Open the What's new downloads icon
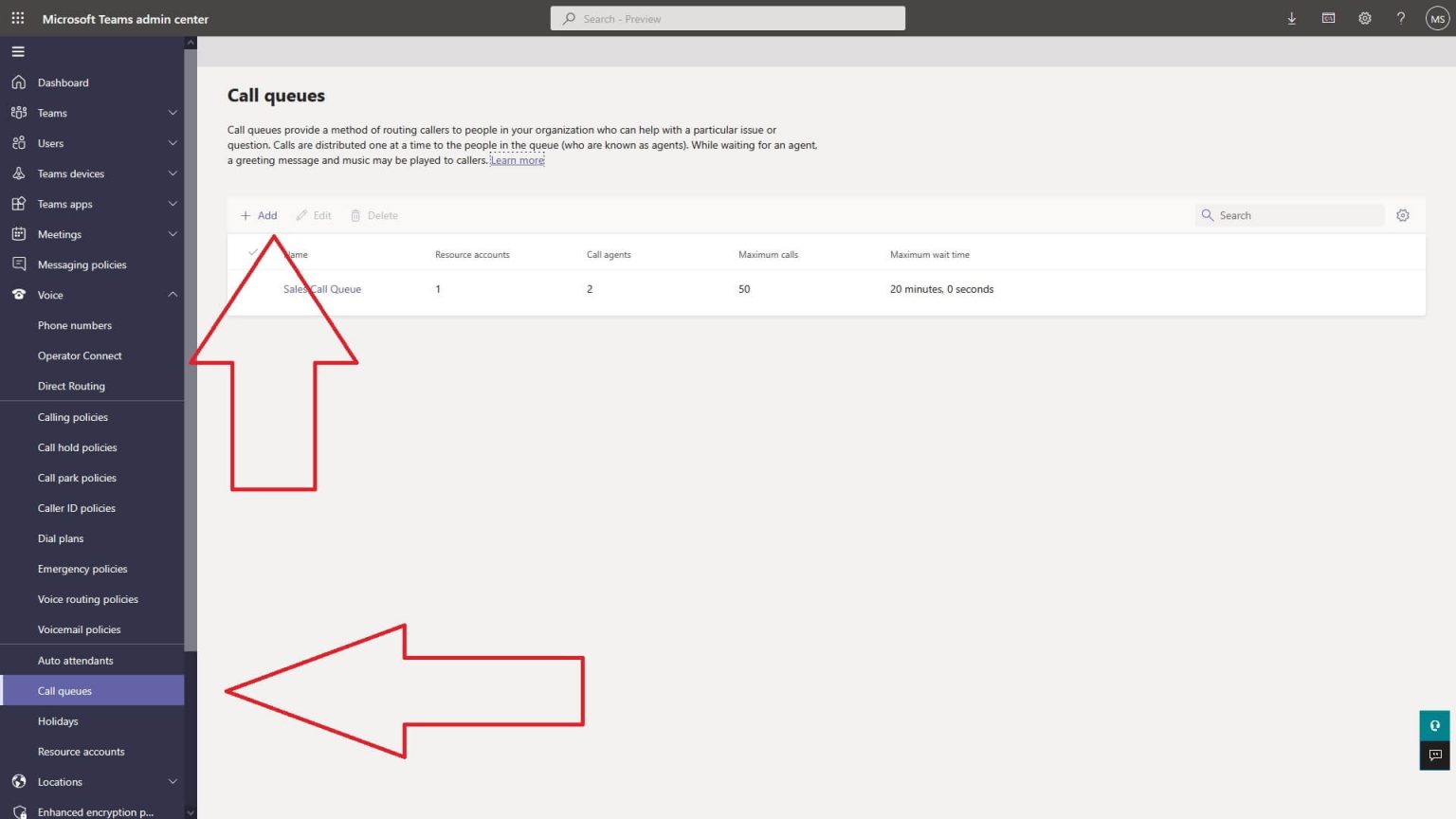Image resolution: width=1456 pixels, height=819 pixels. tap(1291, 18)
